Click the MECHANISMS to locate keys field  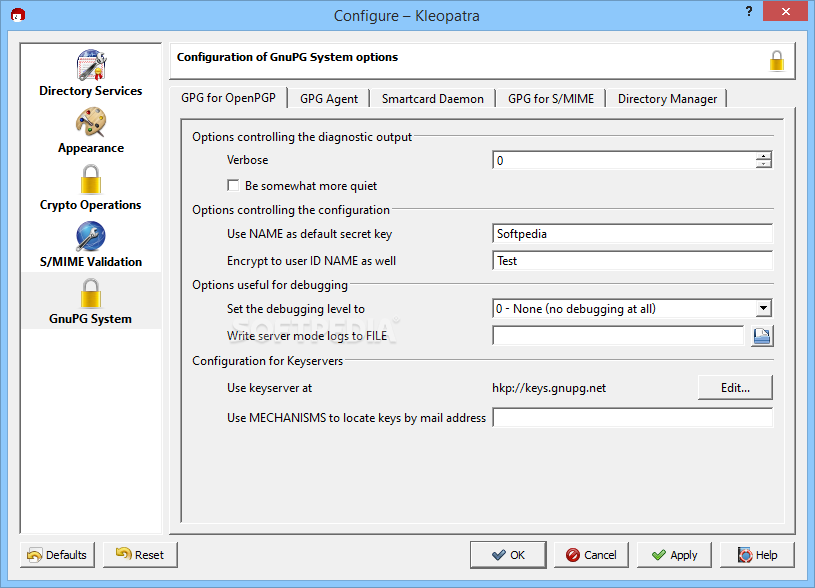click(x=633, y=417)
